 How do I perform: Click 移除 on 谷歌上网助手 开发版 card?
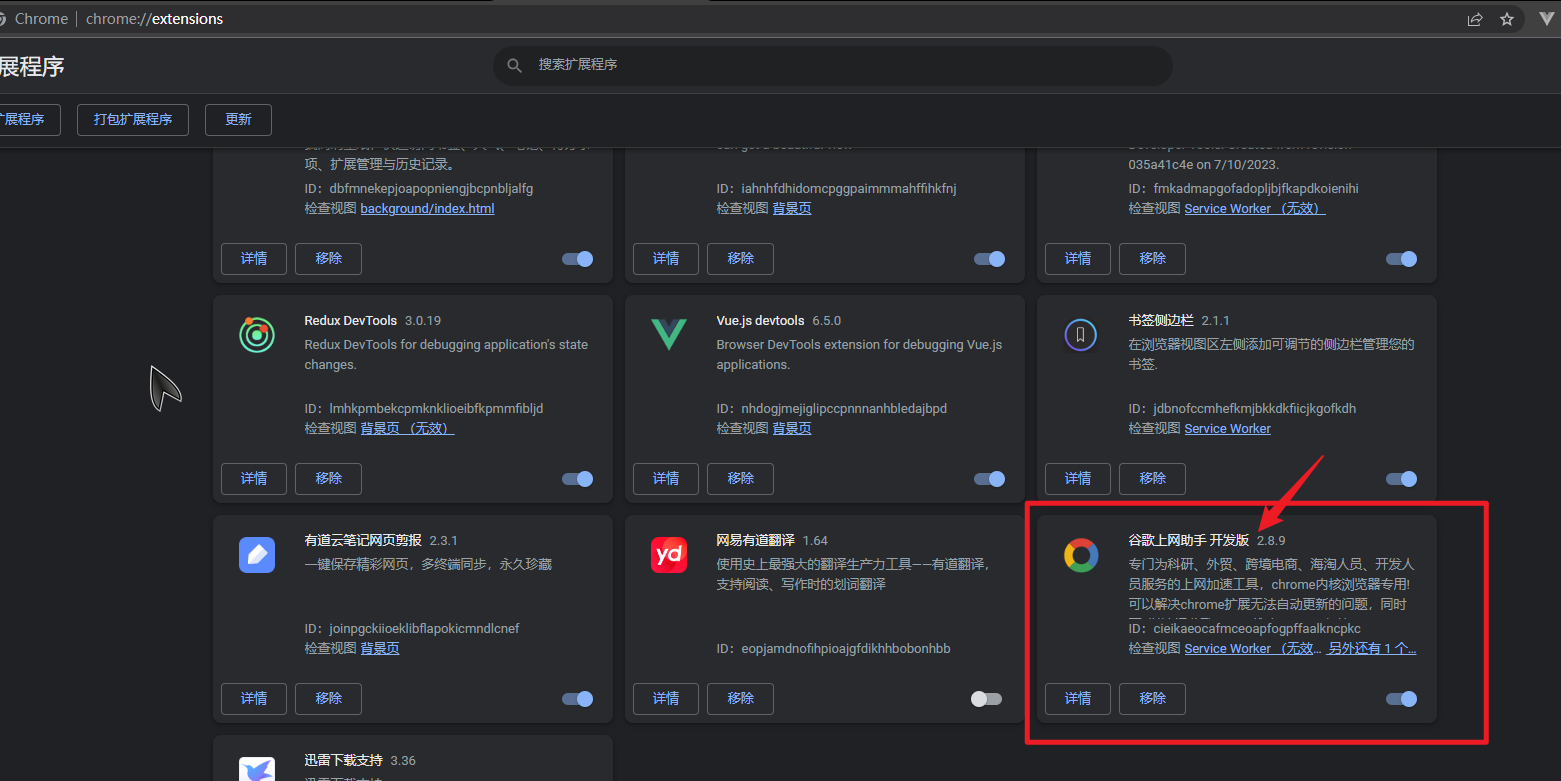[x=1152, y=698]
